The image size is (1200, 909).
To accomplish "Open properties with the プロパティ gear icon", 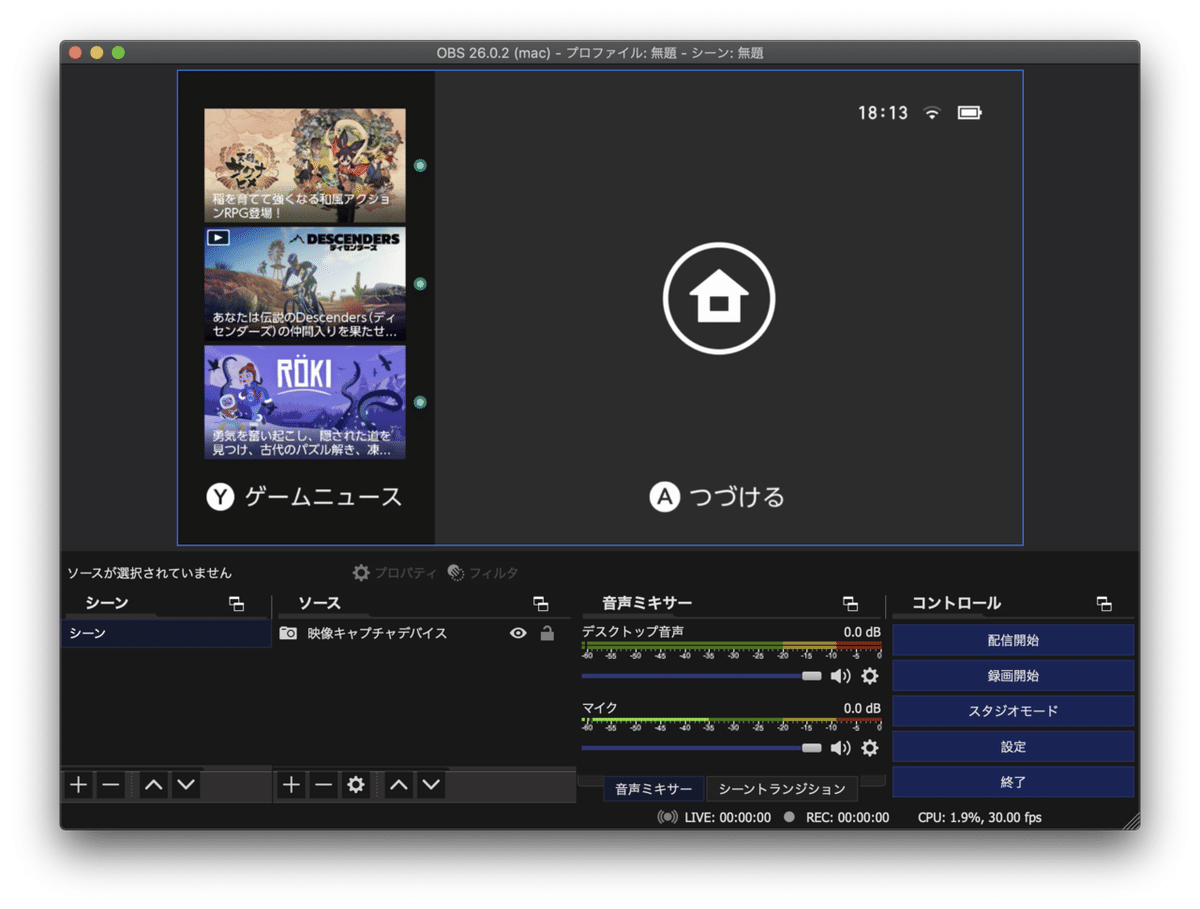I will tap(360, 573).
